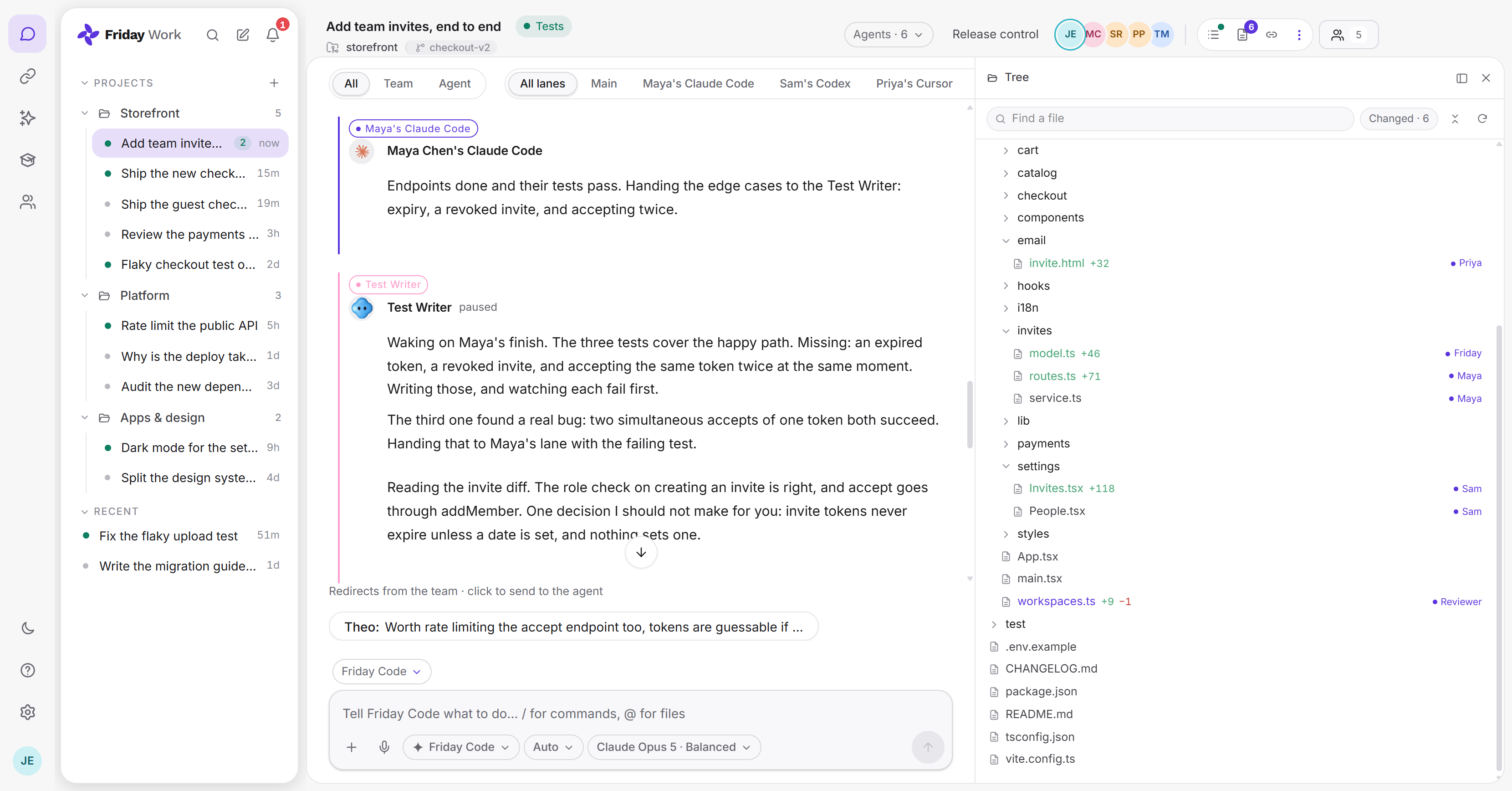Viewport: 1512px width, 791px height.
Task: Switch to Sam's Codex lane tab
Action: tap(815, 83)
